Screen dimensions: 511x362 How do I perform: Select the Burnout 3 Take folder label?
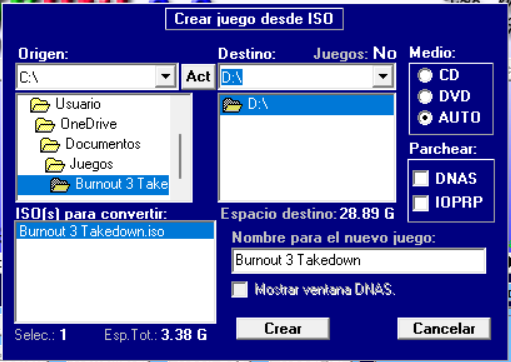pyautogui.click(x=121, y=184)
